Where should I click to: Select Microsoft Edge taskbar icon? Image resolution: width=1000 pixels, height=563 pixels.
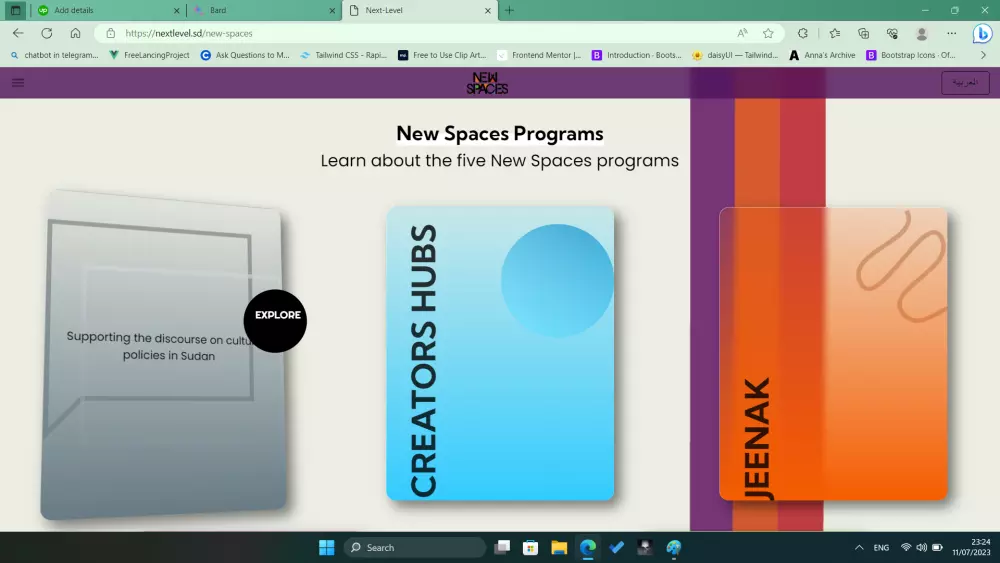click(588, 547)
